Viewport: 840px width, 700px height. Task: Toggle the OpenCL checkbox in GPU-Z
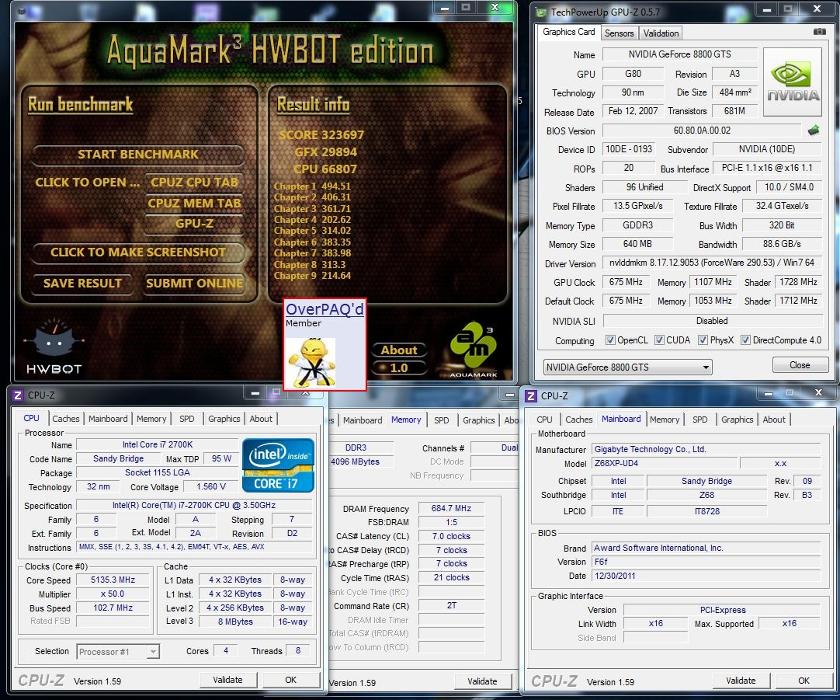point(610,340)
